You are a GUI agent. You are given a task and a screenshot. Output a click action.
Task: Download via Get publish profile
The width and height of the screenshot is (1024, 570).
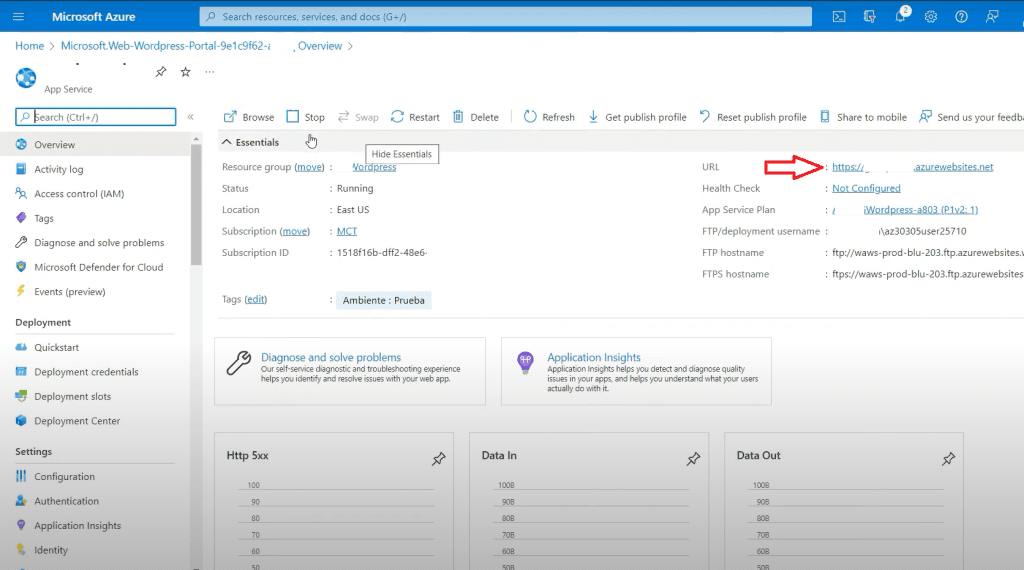pyautogui.click(x=637, y=117)
